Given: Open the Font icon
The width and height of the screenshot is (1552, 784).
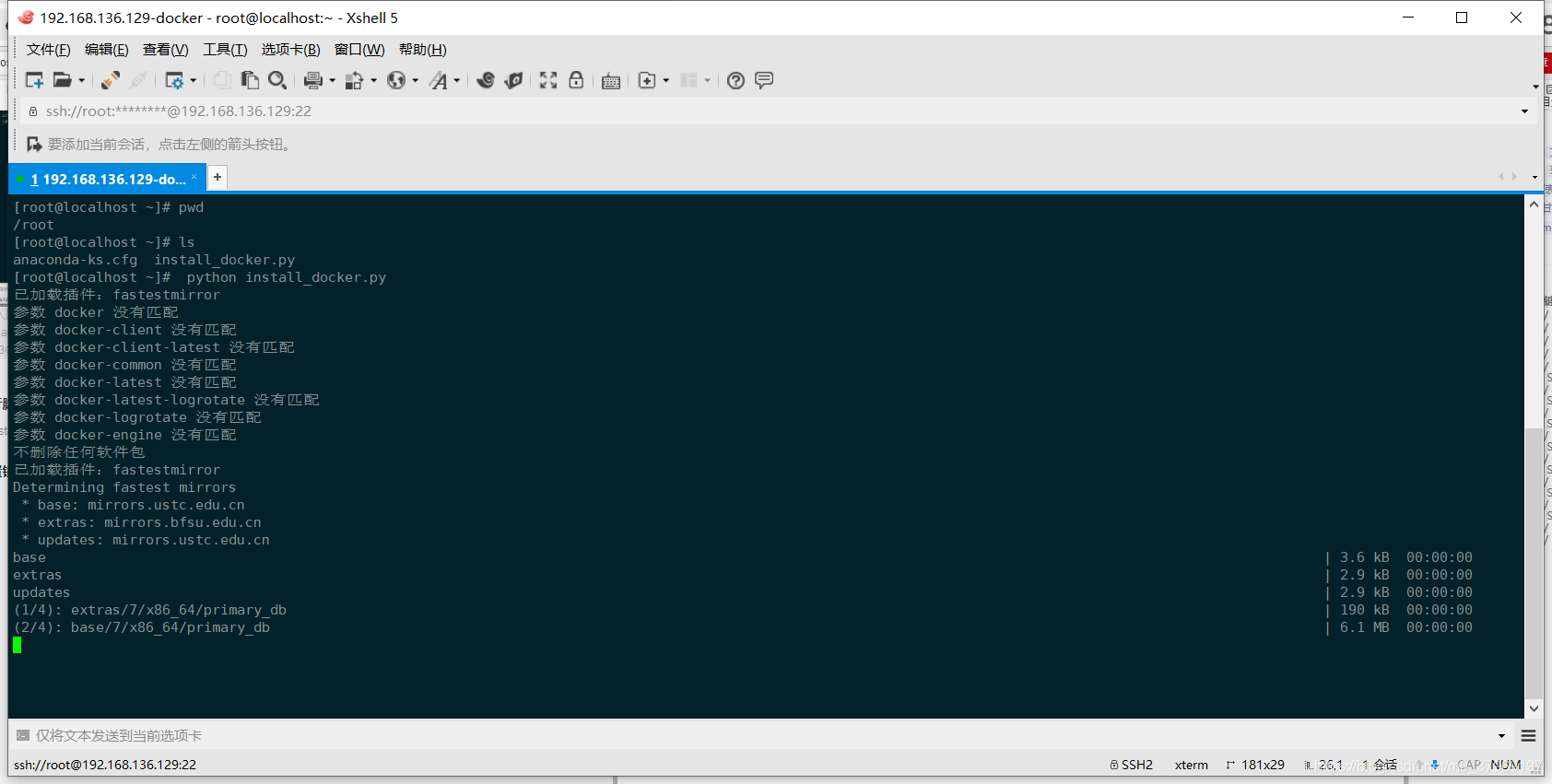Looking at the screenshot, I should click(439, 80).
